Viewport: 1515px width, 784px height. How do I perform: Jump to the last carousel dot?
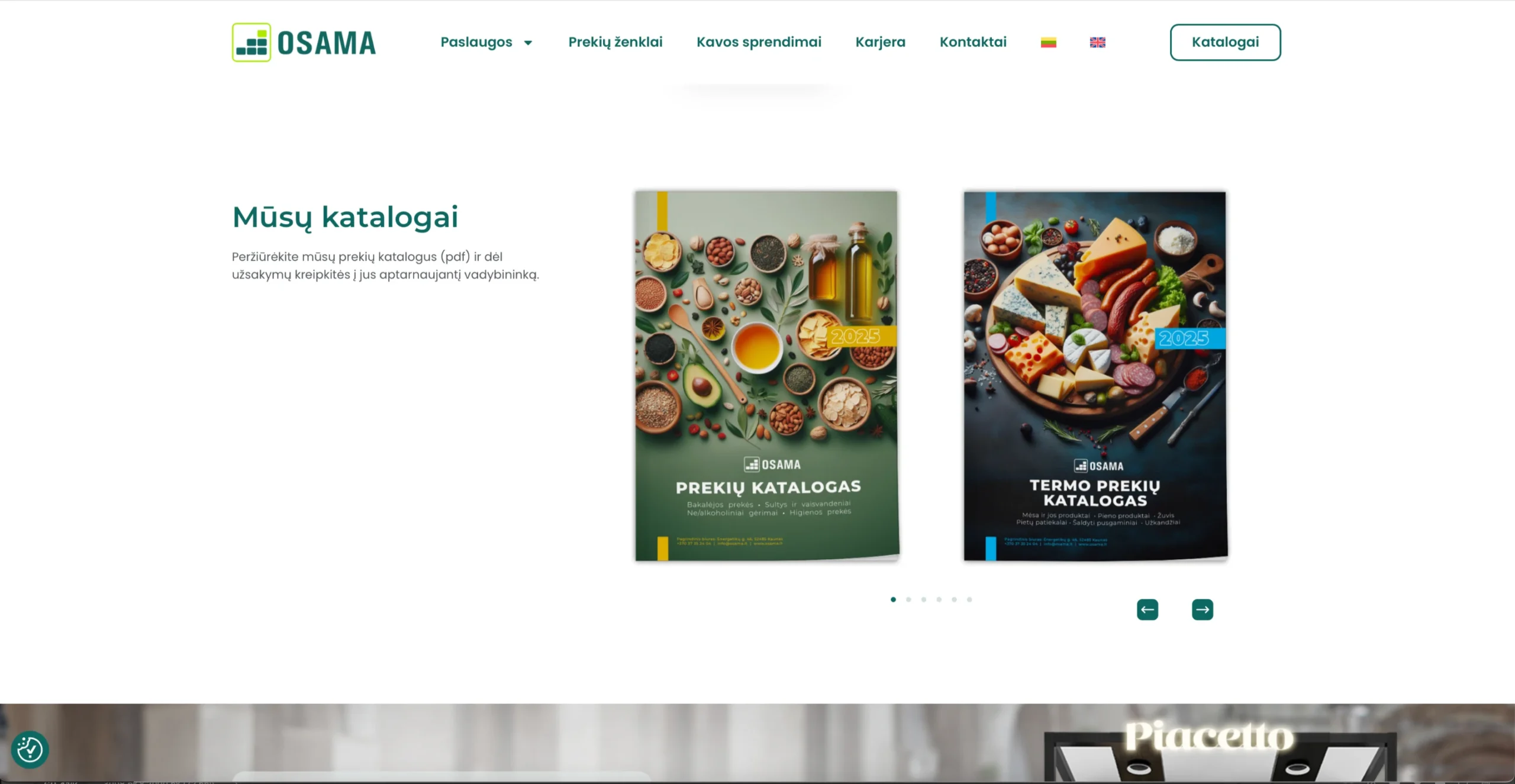pos(969,599)
